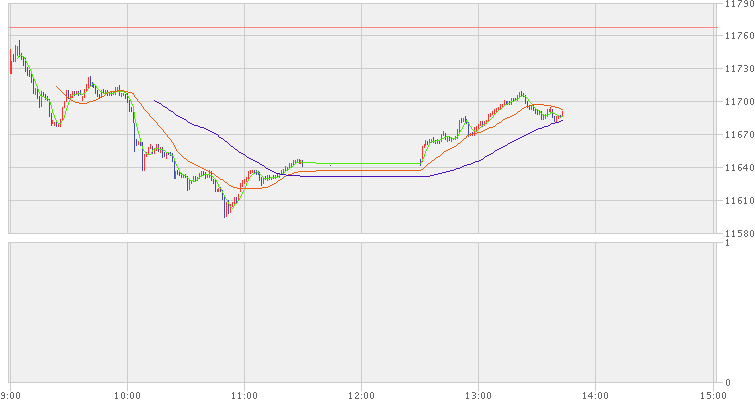Click the lowest candlestick before 11:00
755x400 pixels.
click(x=225, y=209)
